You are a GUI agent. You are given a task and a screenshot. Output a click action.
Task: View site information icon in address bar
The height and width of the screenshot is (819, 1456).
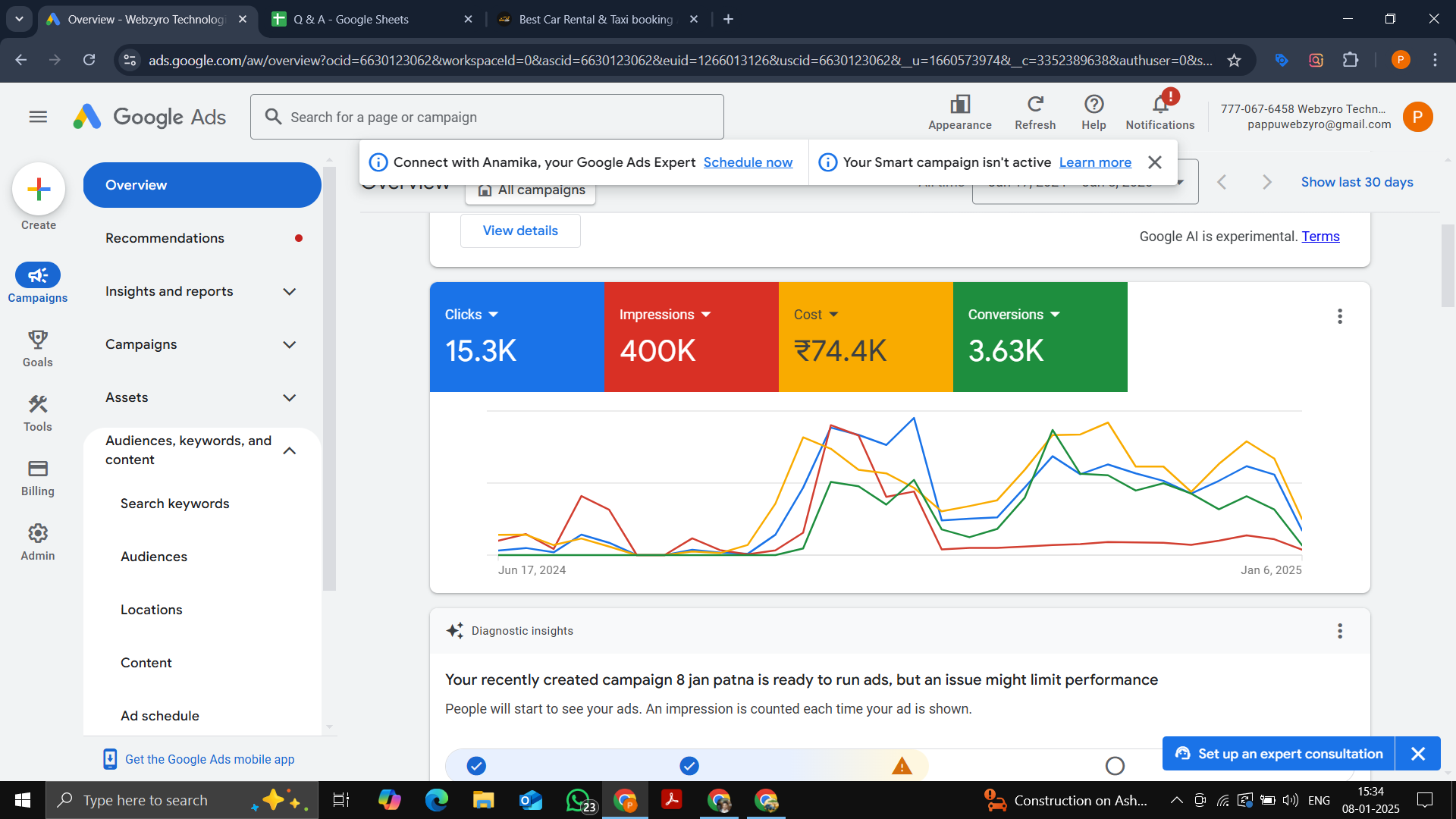click(x=130, y=60)
